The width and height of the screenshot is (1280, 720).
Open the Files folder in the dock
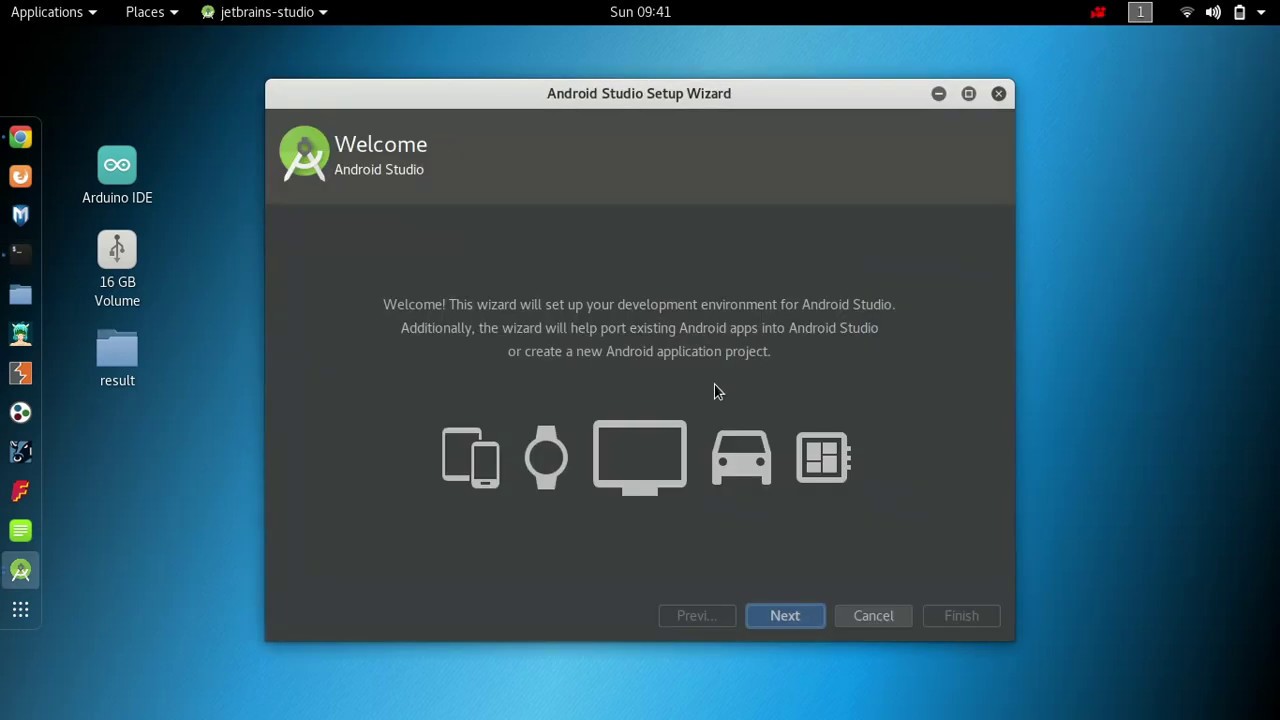[x=20, y=294]
